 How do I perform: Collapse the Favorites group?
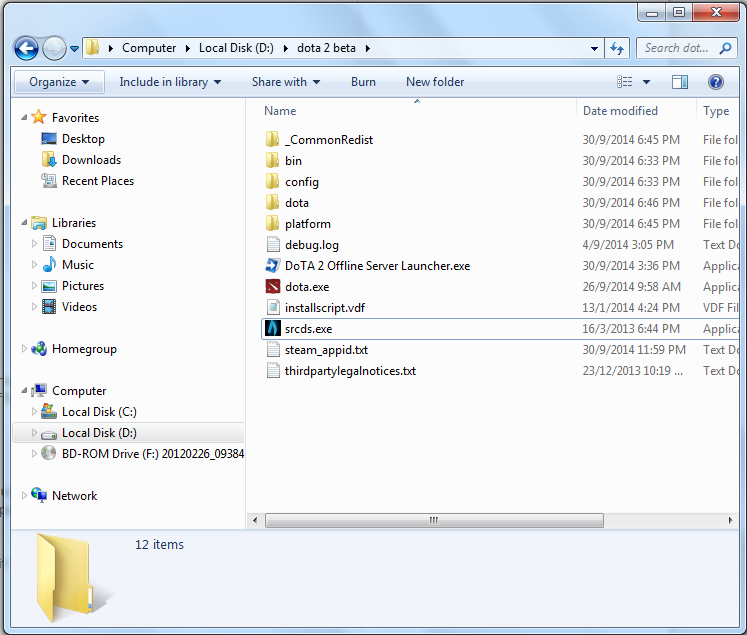(x=24, y=117)
